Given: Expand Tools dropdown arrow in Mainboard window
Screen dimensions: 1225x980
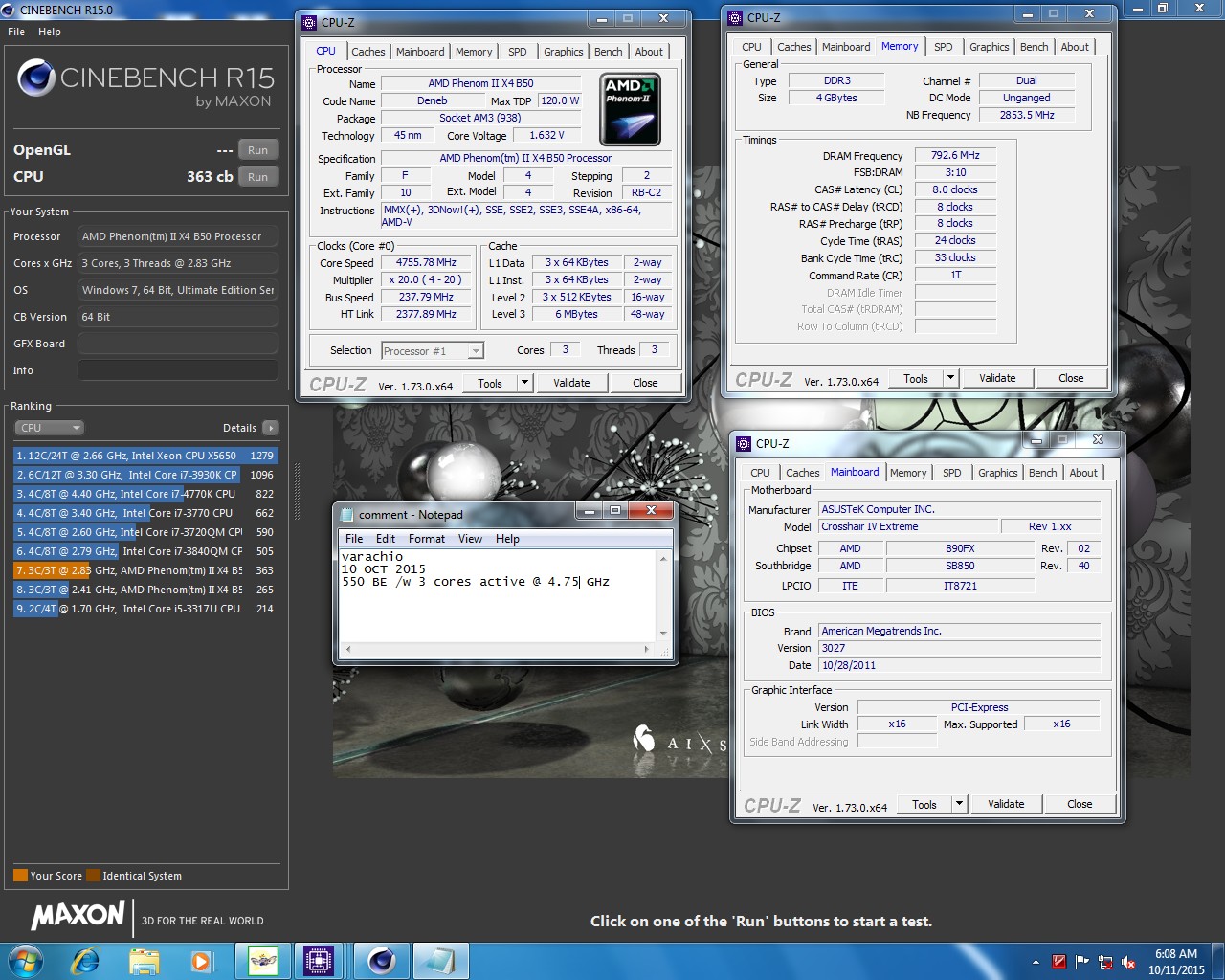Looking at the screenshot, I should coord(959,804).
